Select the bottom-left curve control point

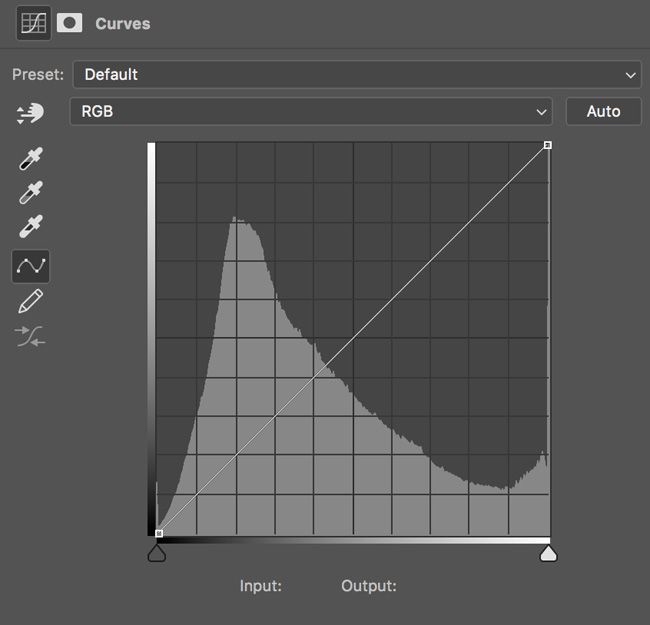click(159, 533)
